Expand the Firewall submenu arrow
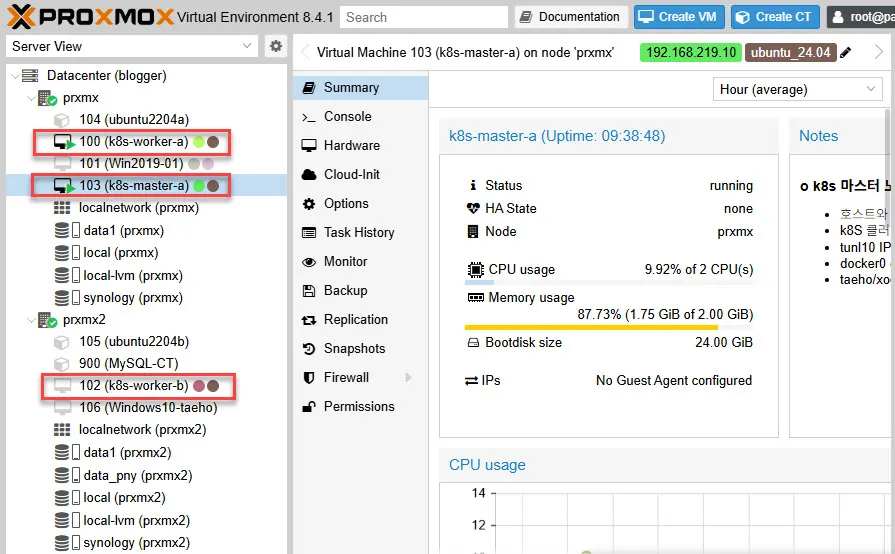Screen dimensions: 895x554 pos(408,378)
